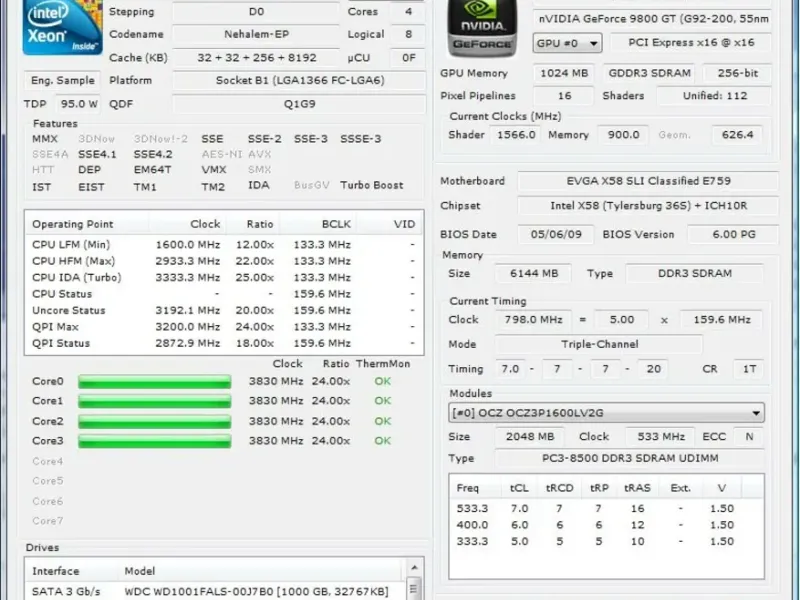This screenshot has width=800, height=600.
Task: Click the Timing field showing 20
Action: tap(653, 369)
